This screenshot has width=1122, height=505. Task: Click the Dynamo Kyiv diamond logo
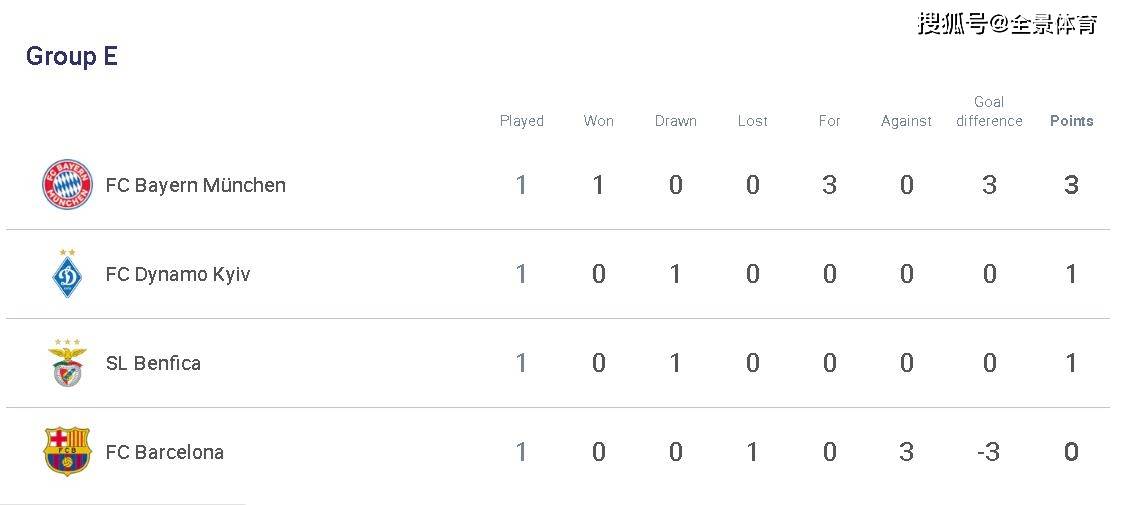[67, 273]
